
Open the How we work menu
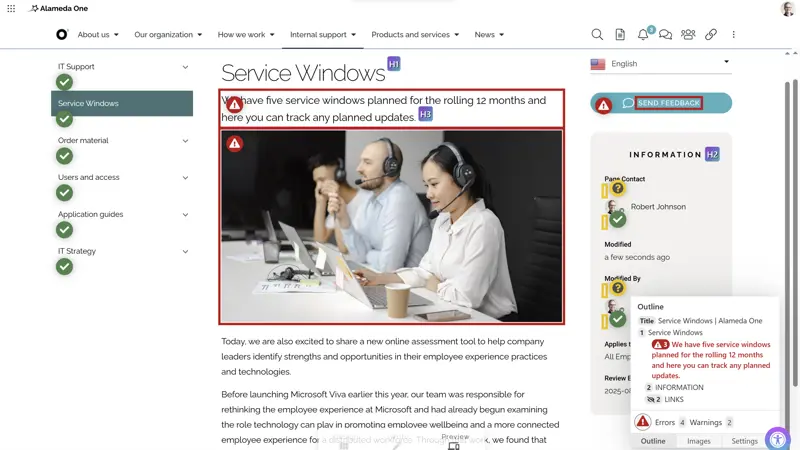coord(246,35)
